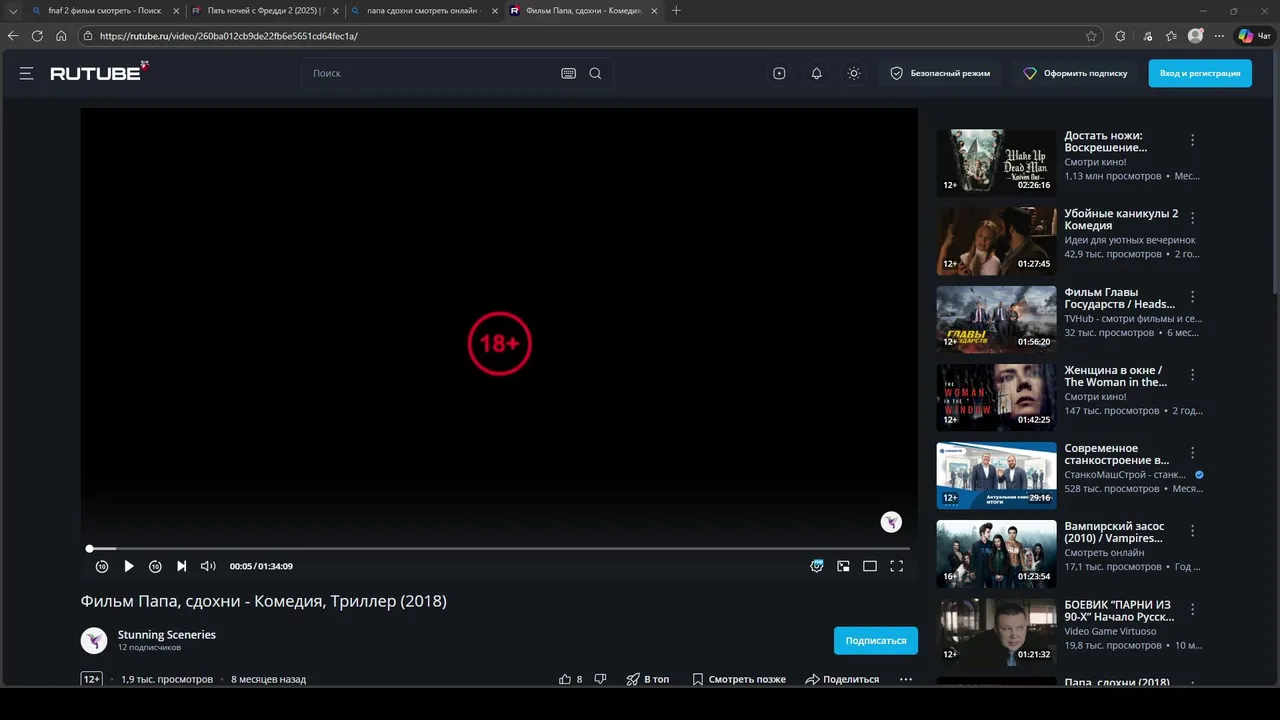Click the channel watermark in the player

click(891, 522)
